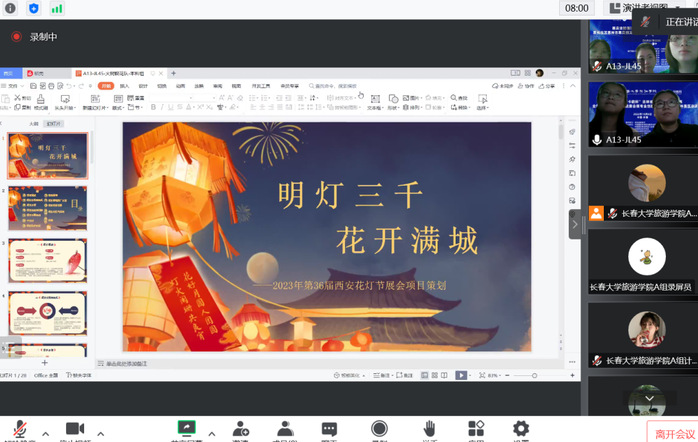
Task: Expand share screen options arrow
Action: (211, 432)
